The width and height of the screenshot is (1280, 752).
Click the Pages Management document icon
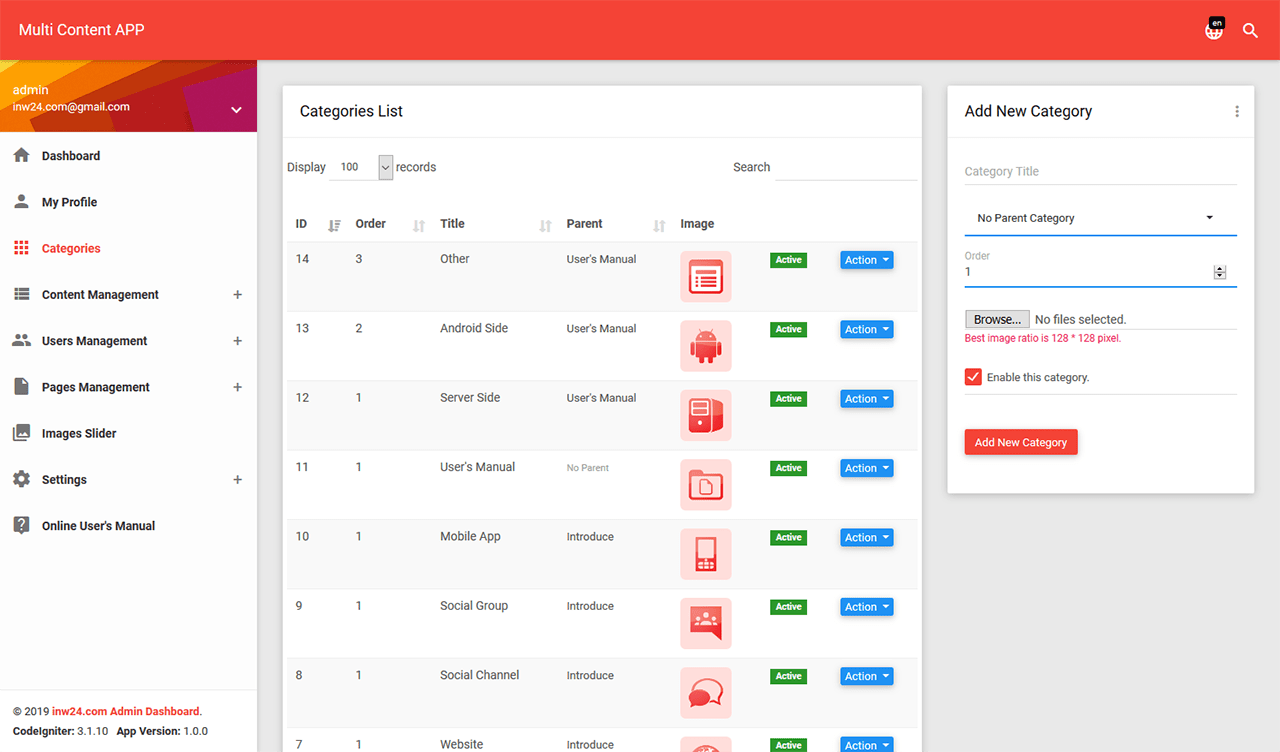[x=21, y=386]
